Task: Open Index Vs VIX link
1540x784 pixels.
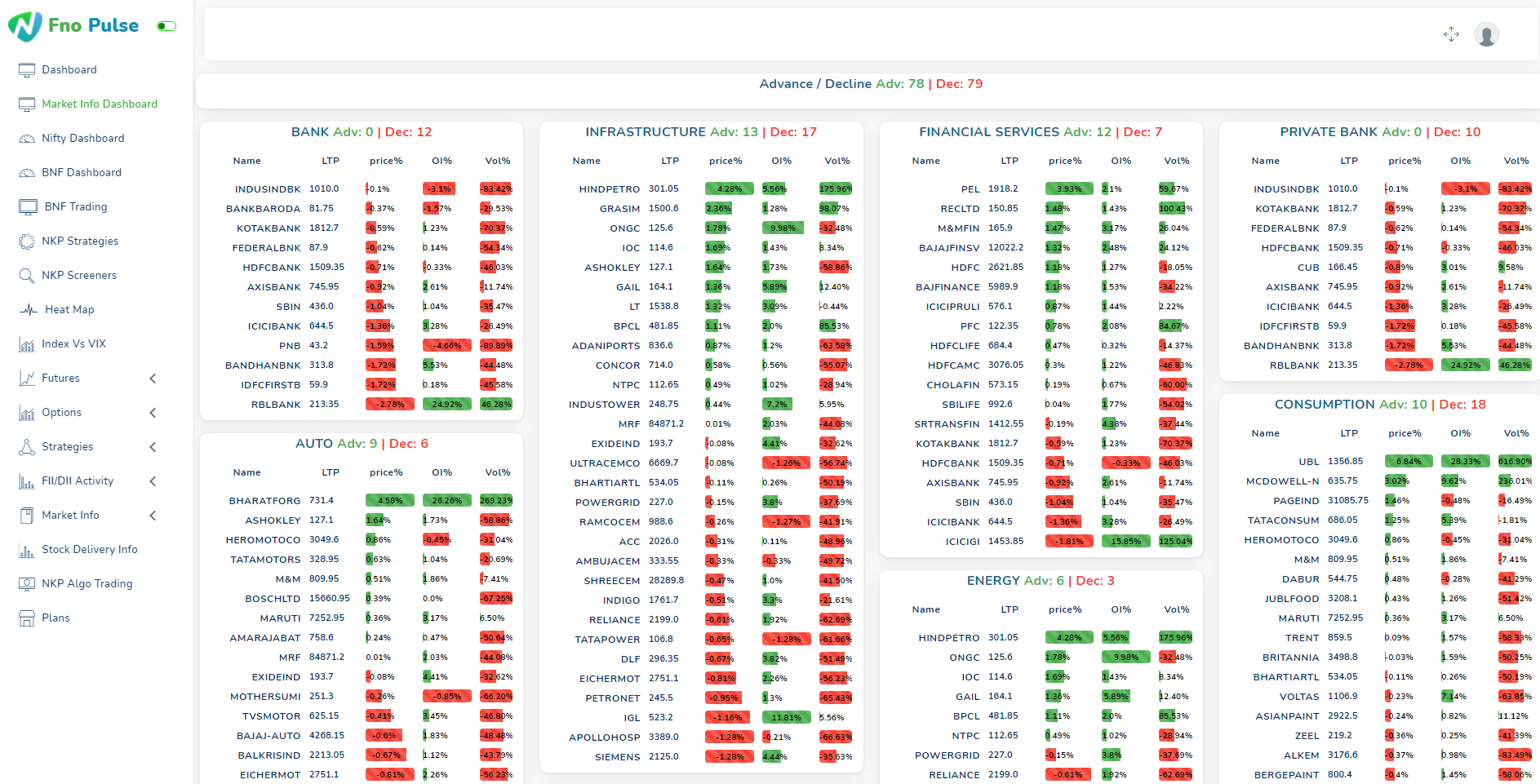Action: (x=74, y=344)
